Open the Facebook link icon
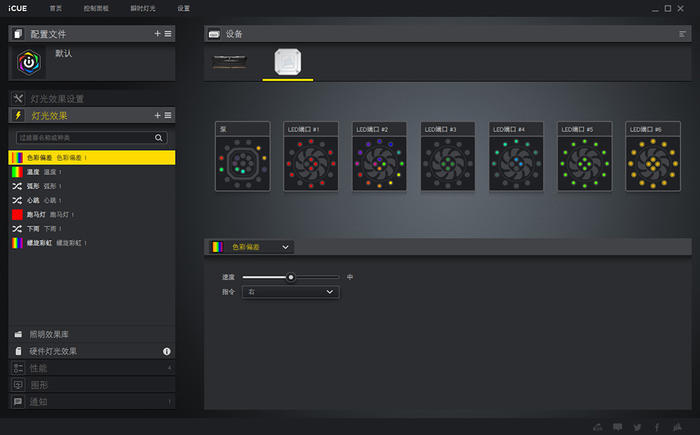The height and width of the screenshot is (435, 700). tap(657, 427)
